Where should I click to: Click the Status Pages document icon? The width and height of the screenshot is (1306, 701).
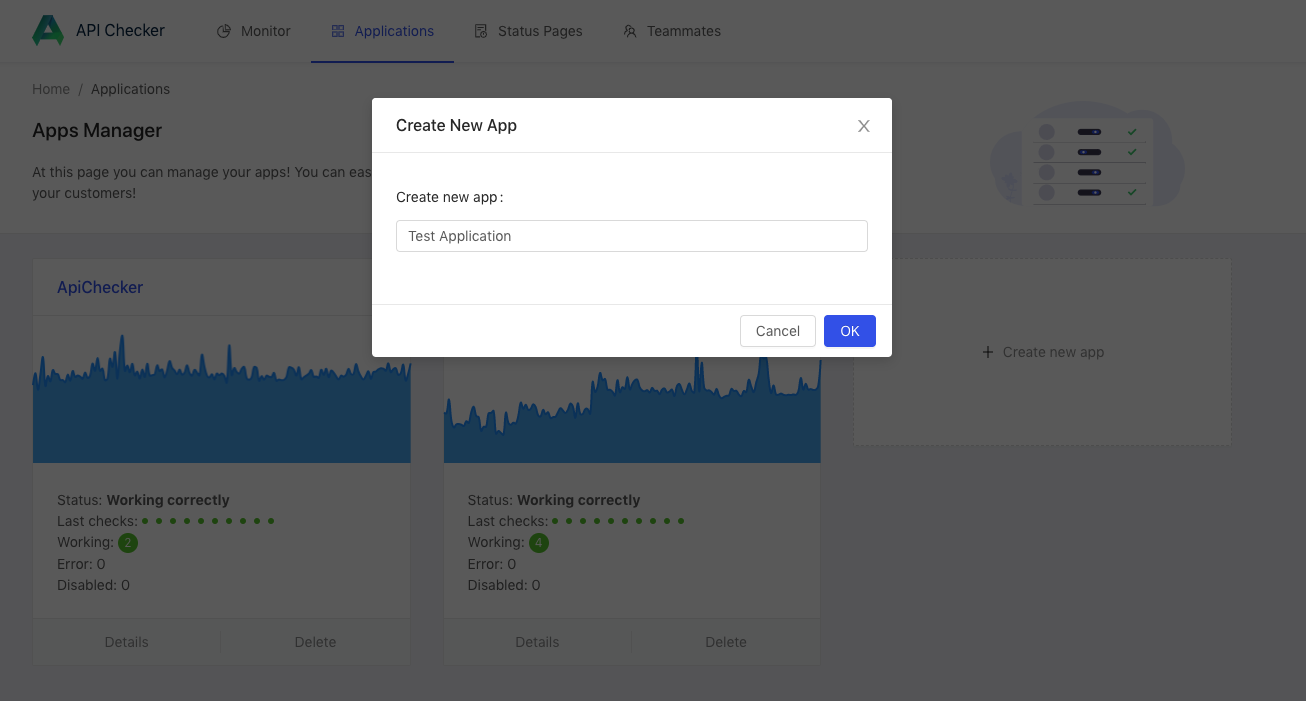481,31
